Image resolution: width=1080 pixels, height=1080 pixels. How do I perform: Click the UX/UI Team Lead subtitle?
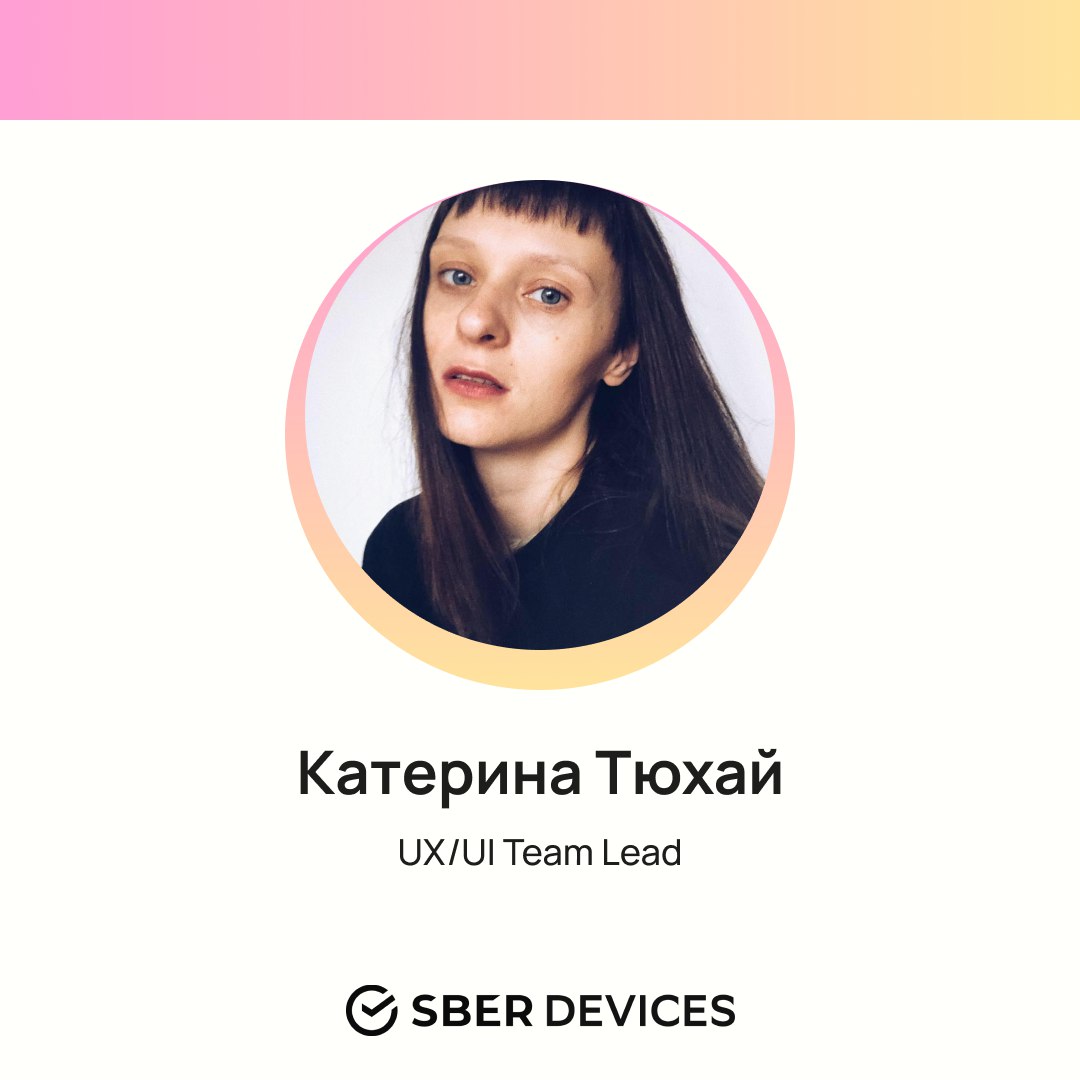click(x=540, y=853)
